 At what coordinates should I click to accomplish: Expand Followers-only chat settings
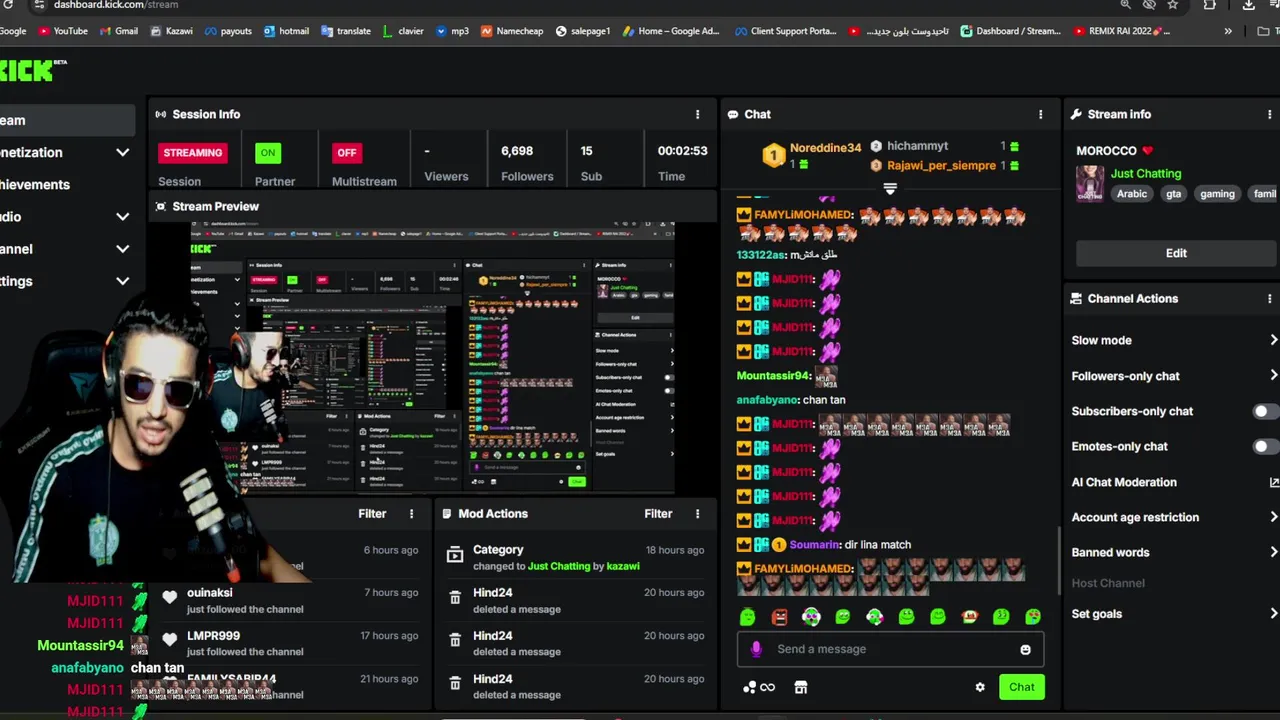(1273, 376)
